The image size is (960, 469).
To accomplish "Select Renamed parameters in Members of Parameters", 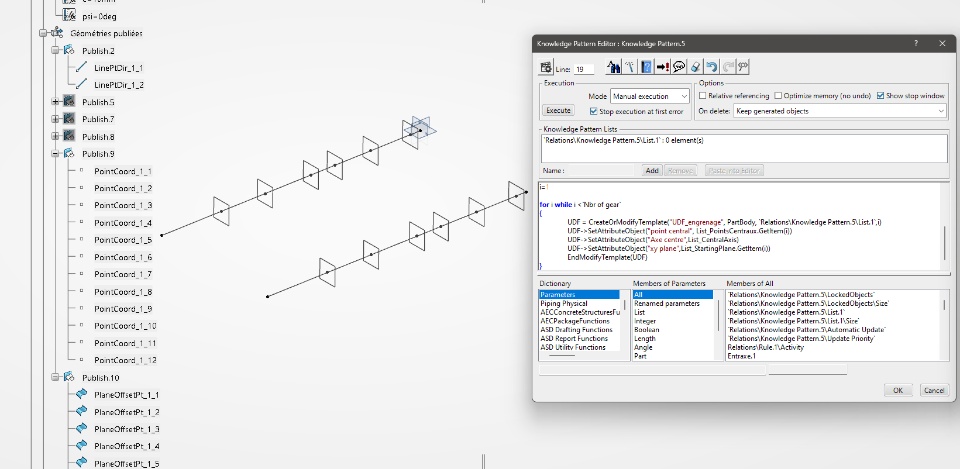I will [x=667, y=304].
